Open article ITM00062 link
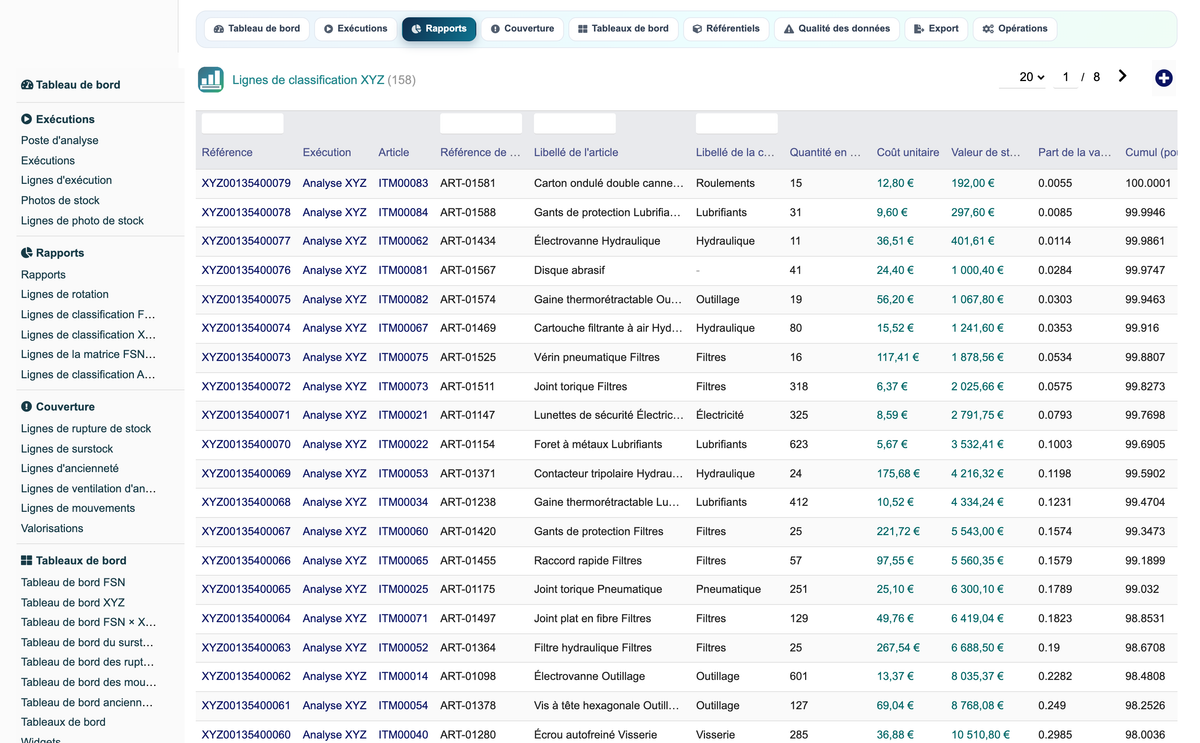 403,241
